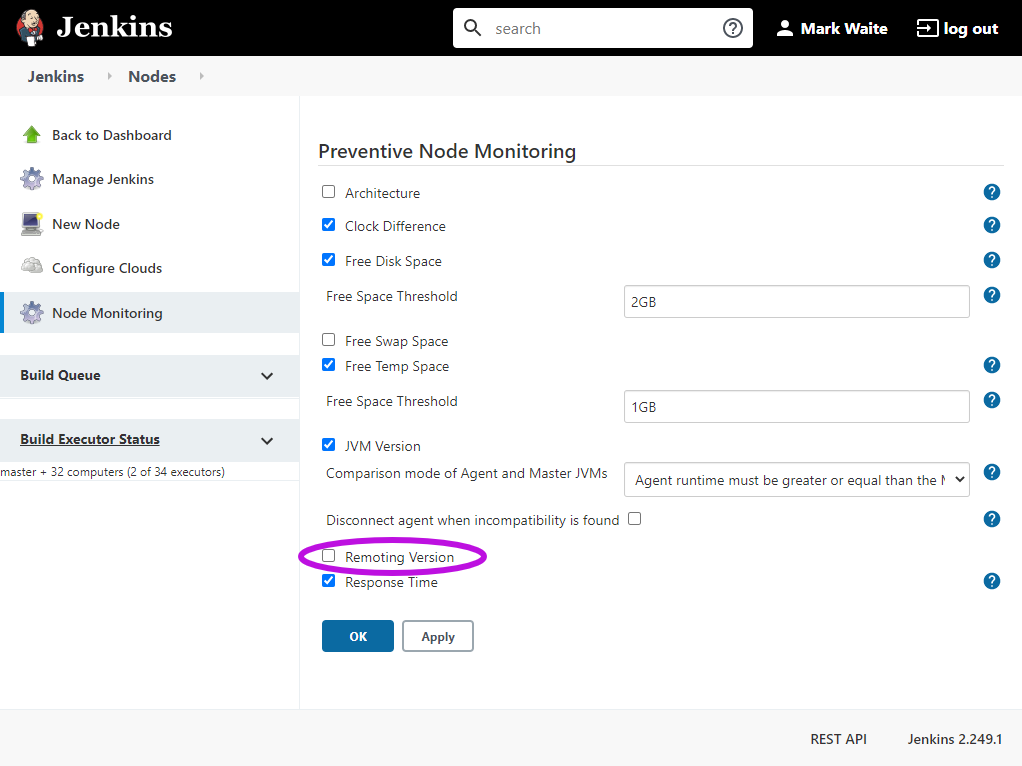Click the Preventive Node Monitoring heading
Image resolution: width=1022 pixels, height=766 pixels.
click(447, 151)
